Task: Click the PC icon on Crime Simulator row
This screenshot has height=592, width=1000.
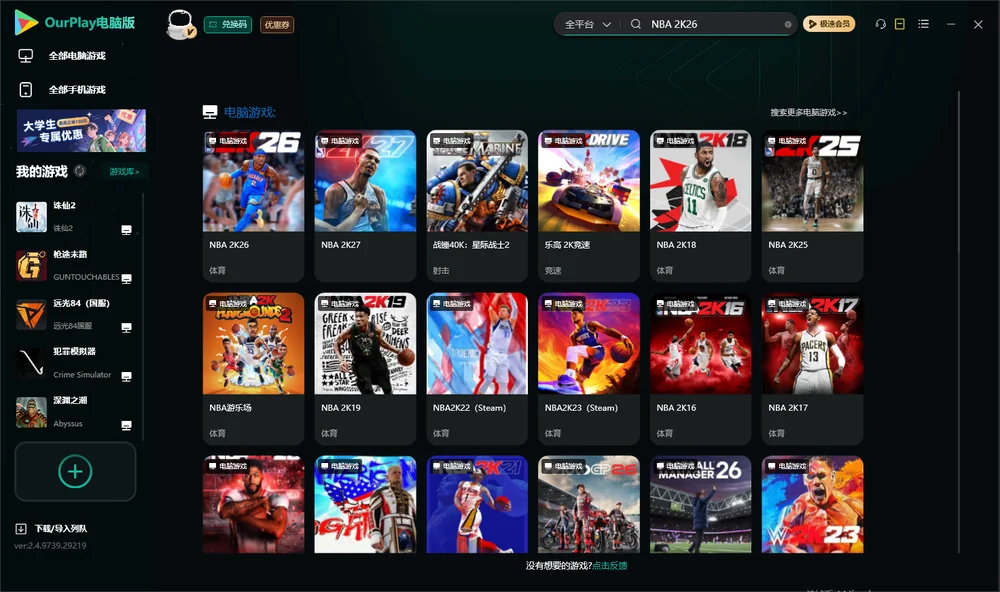Action: click(x=126, y=376)
